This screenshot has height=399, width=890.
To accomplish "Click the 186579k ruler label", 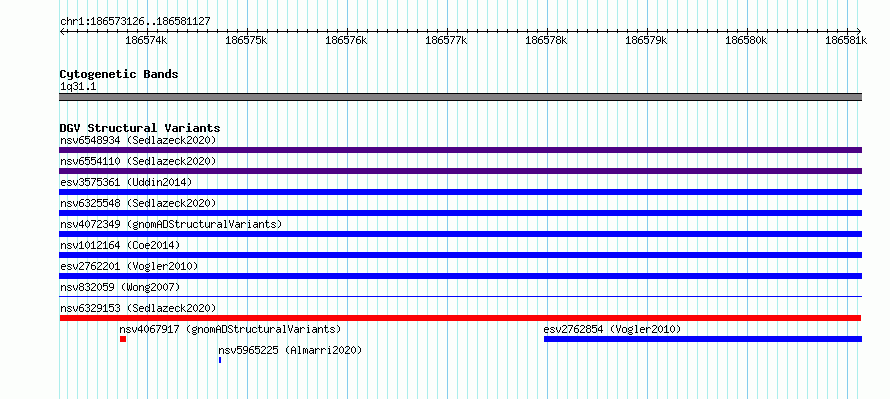I will coord(646,40).
